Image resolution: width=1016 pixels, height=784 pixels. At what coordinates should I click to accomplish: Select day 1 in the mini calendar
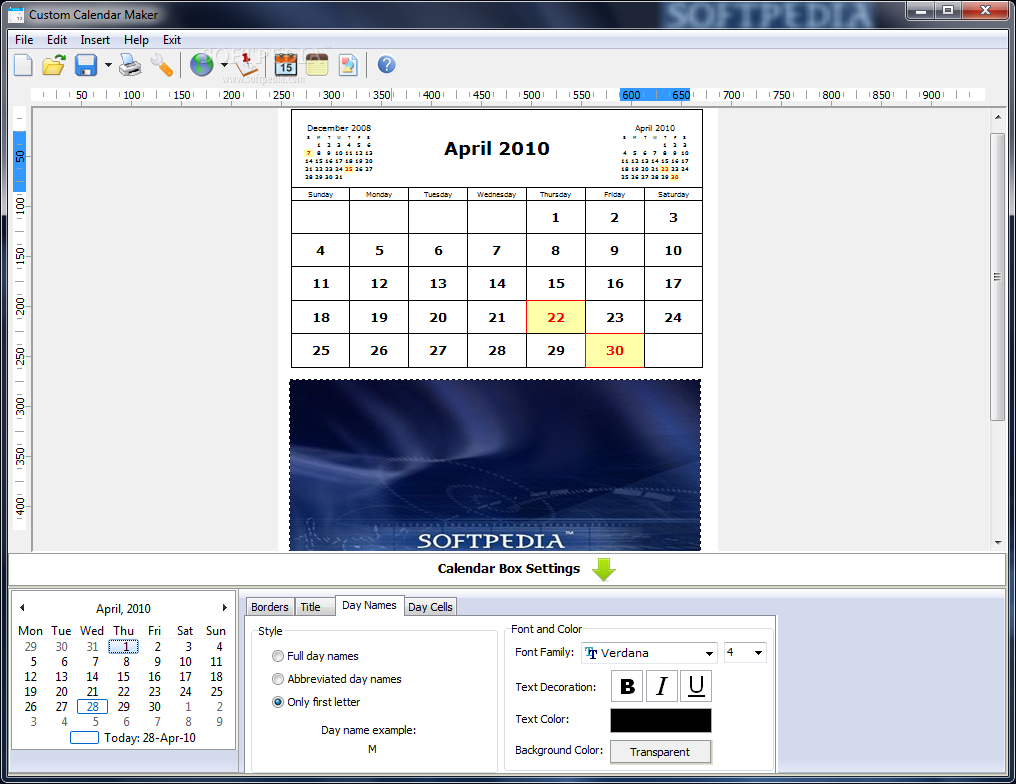point(123,646)
